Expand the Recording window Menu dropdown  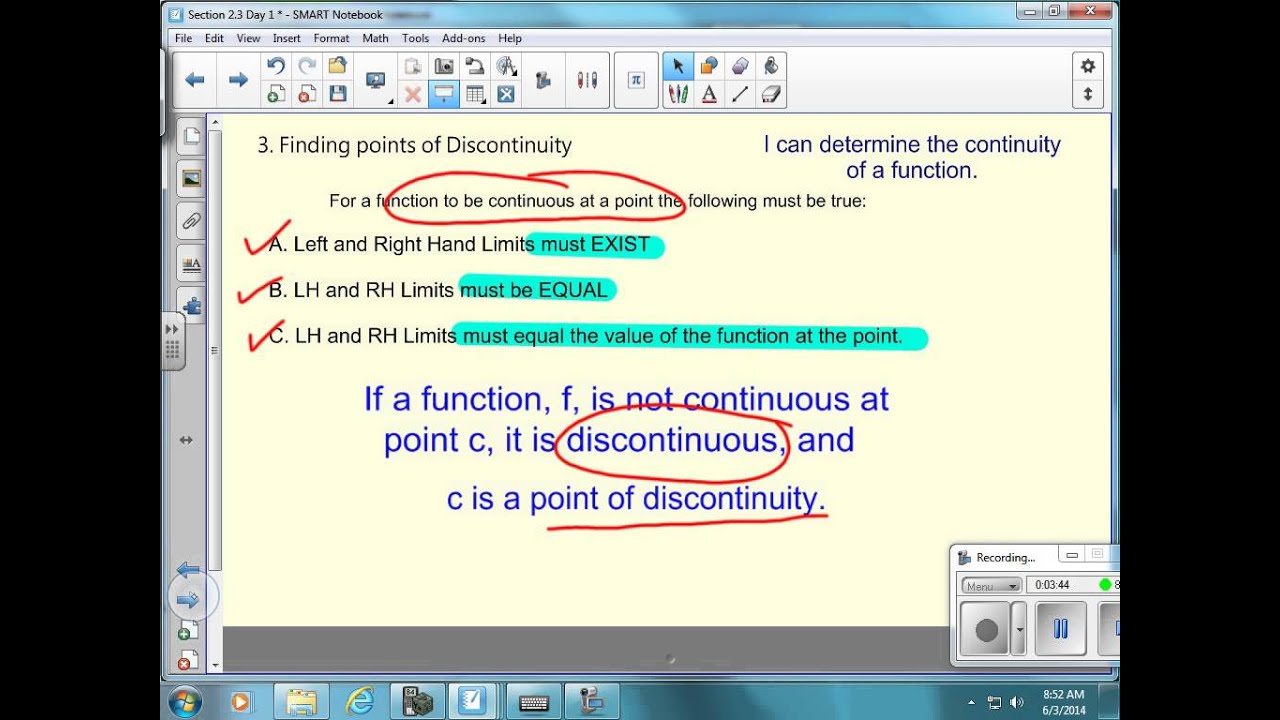pos(990,586)
